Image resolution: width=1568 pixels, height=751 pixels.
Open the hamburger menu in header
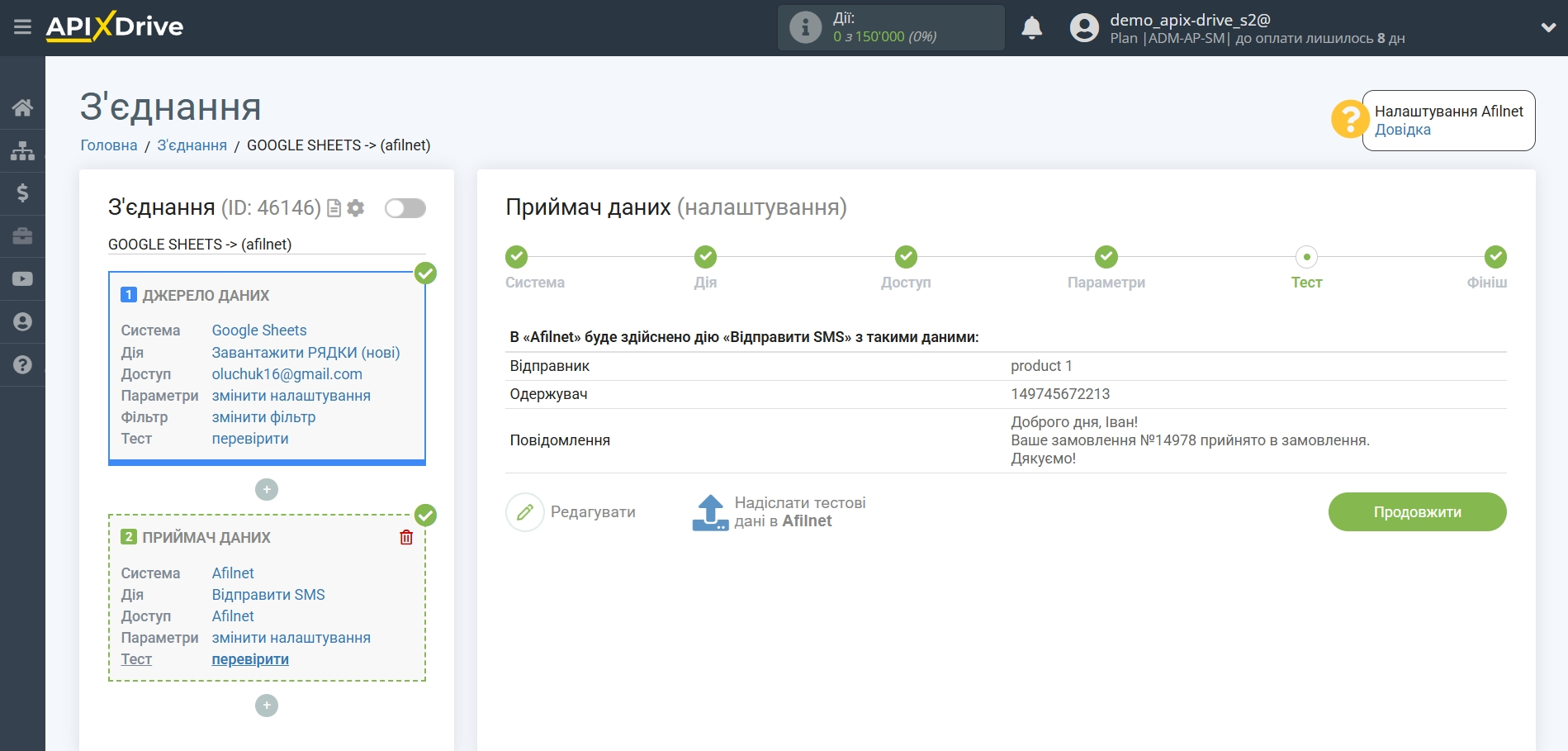22,27
